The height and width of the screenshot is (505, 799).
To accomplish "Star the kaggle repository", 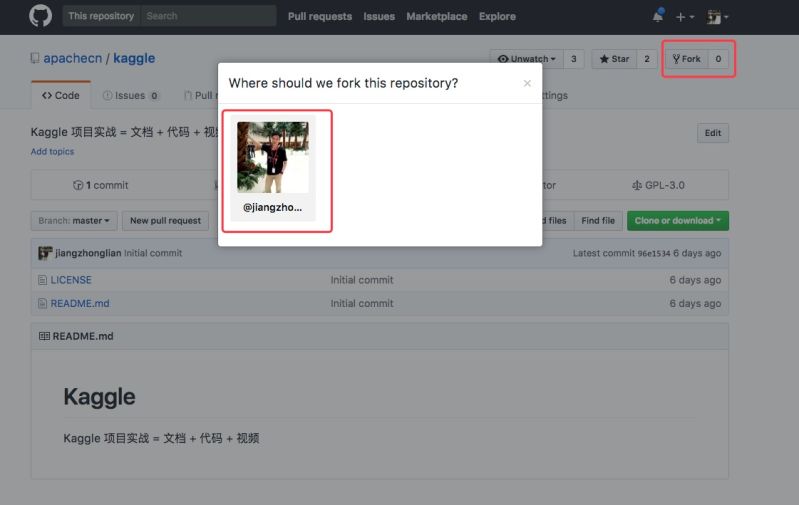I will coord(615,59).
